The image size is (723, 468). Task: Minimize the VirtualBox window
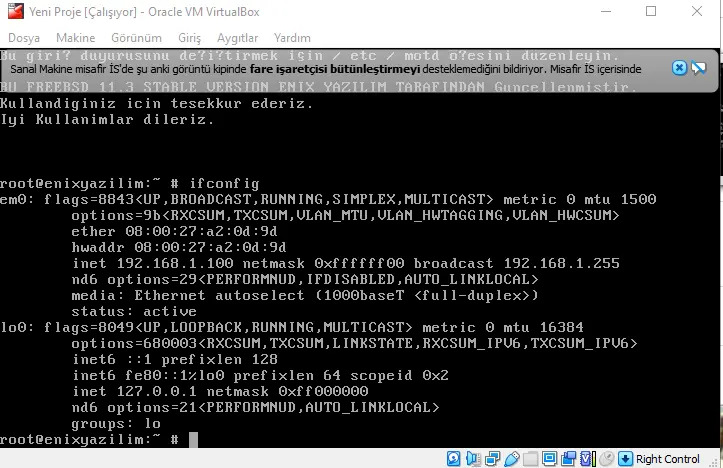606,11
